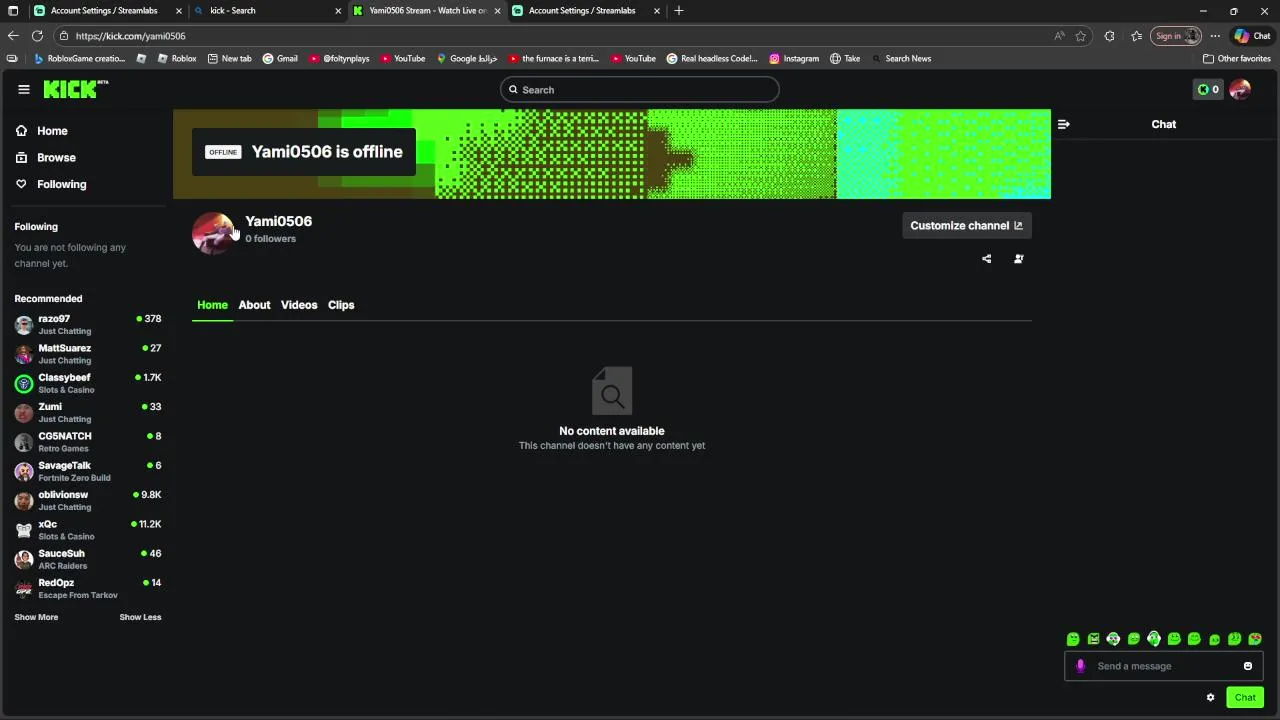1280x720 pixels.
Task: Open Classybeef recommended channel
Action: point(87,383)
